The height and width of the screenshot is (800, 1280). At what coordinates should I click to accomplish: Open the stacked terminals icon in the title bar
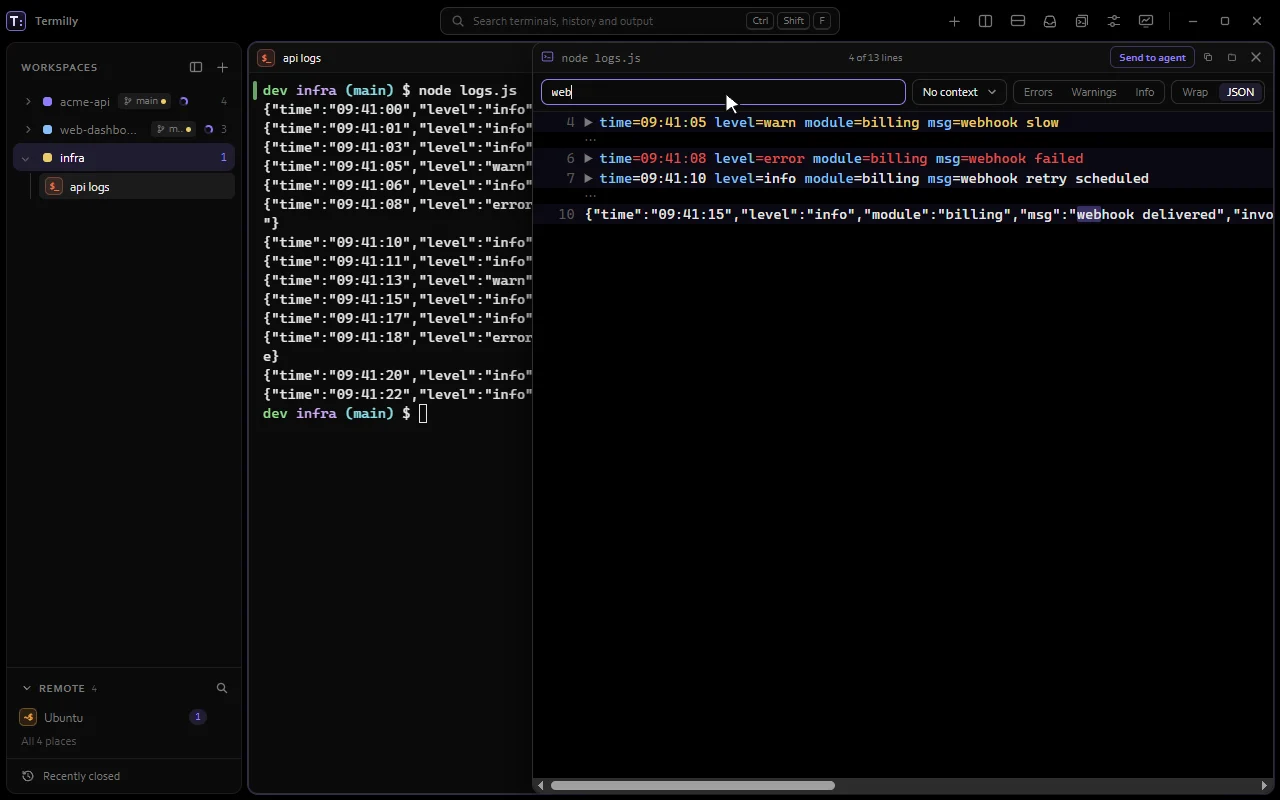1082,21
